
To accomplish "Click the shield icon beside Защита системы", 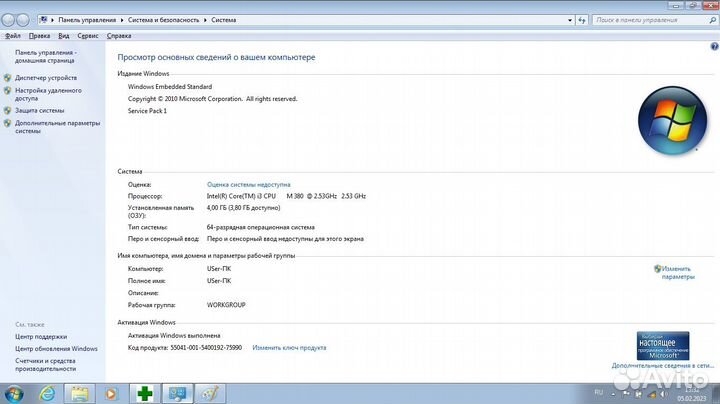I will point(7,111).
